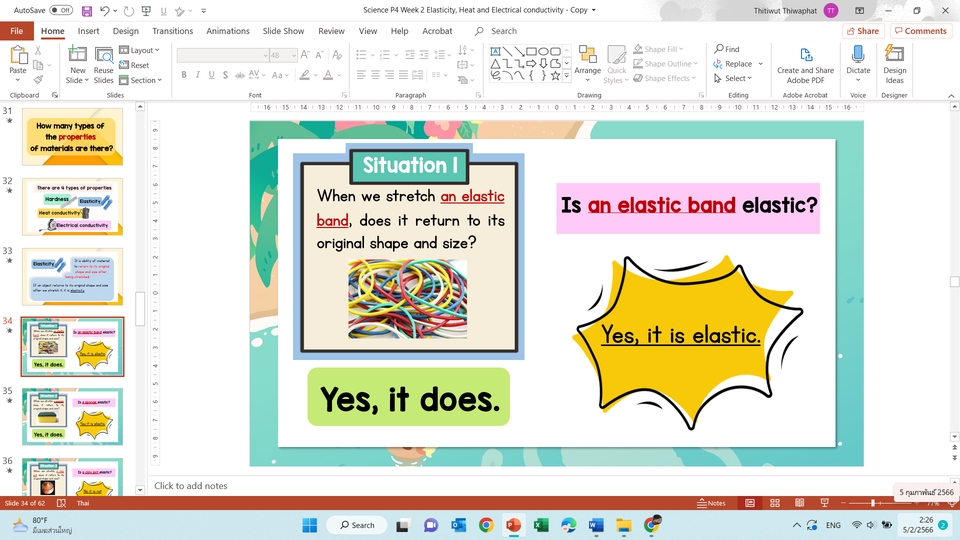This screenshot has height=540, width=960.
Task: Toggle the Notes pane button
Action: [x=711, y=503]
